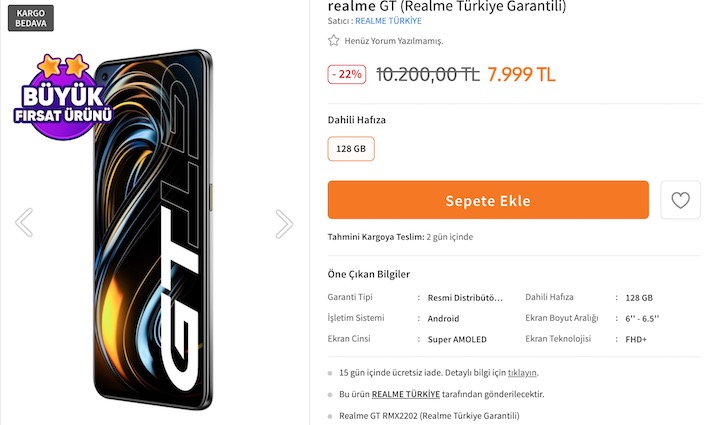Click the 'tıklayın' return details link
The image size is (720, 425).
pyautogui.click(x=522, y=373)
